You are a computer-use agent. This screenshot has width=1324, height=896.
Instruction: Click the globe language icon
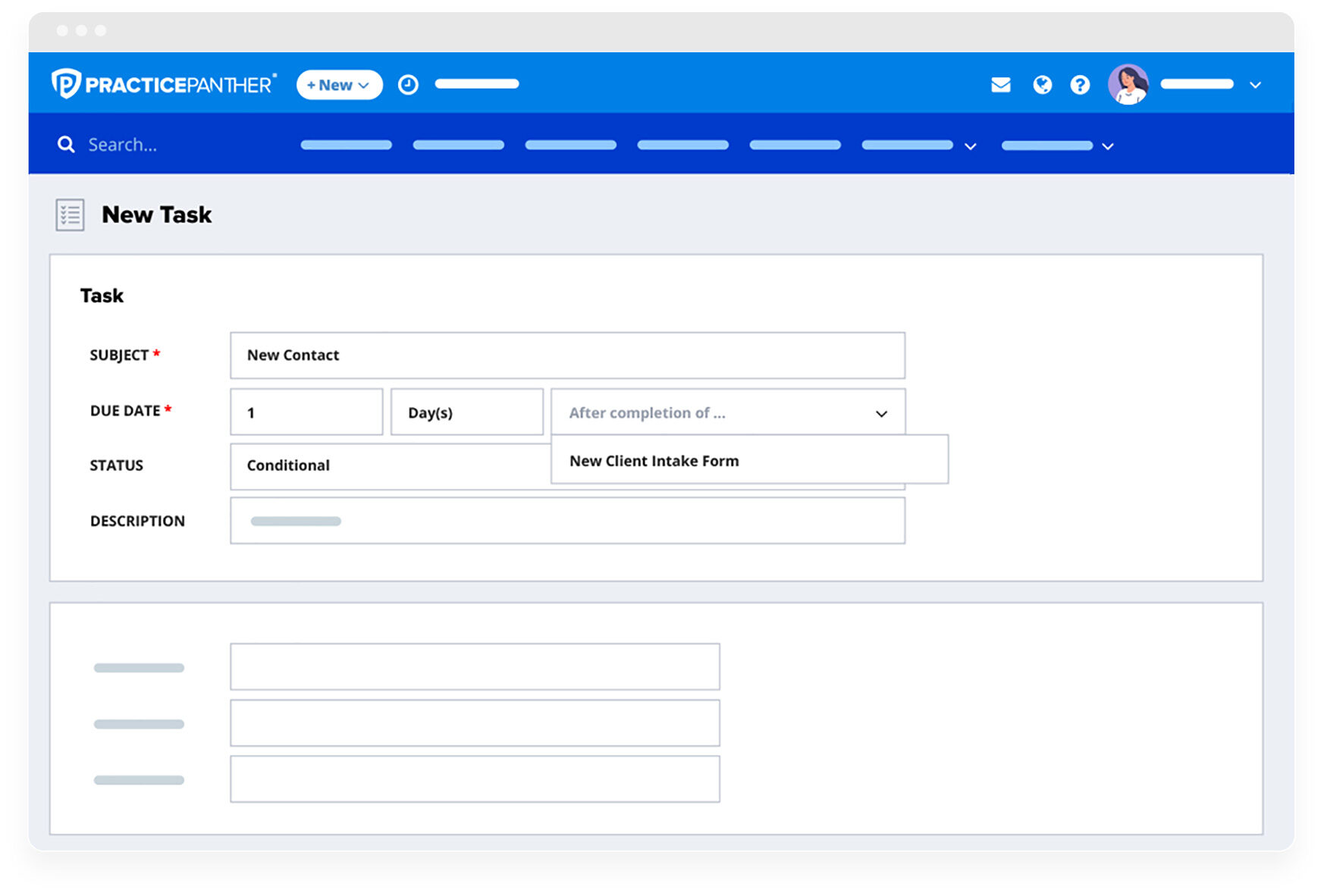(1042, 85)
